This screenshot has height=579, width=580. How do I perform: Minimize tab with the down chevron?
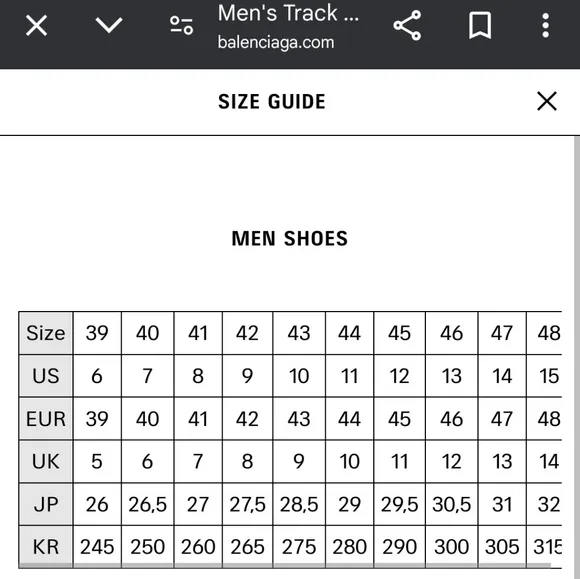click(x=109, y=25)
